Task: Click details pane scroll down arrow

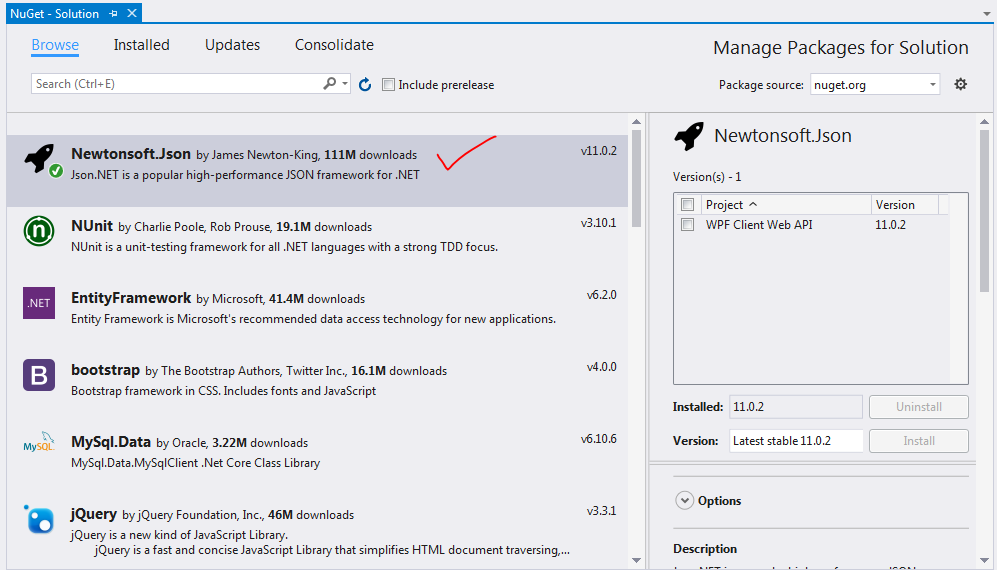Action: click(x=984, y=560)
